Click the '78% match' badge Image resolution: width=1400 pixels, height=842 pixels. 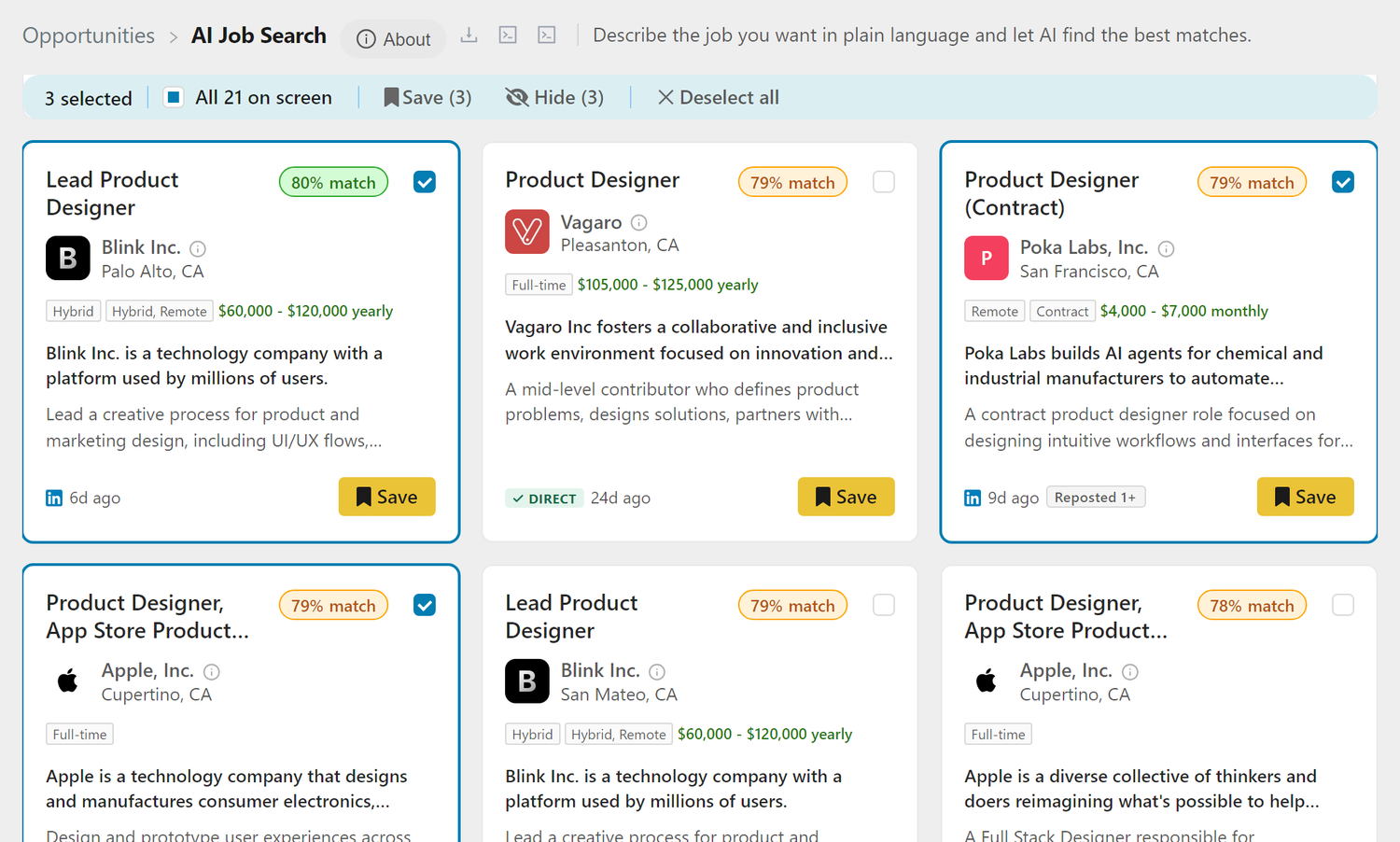pos(1252,606)
